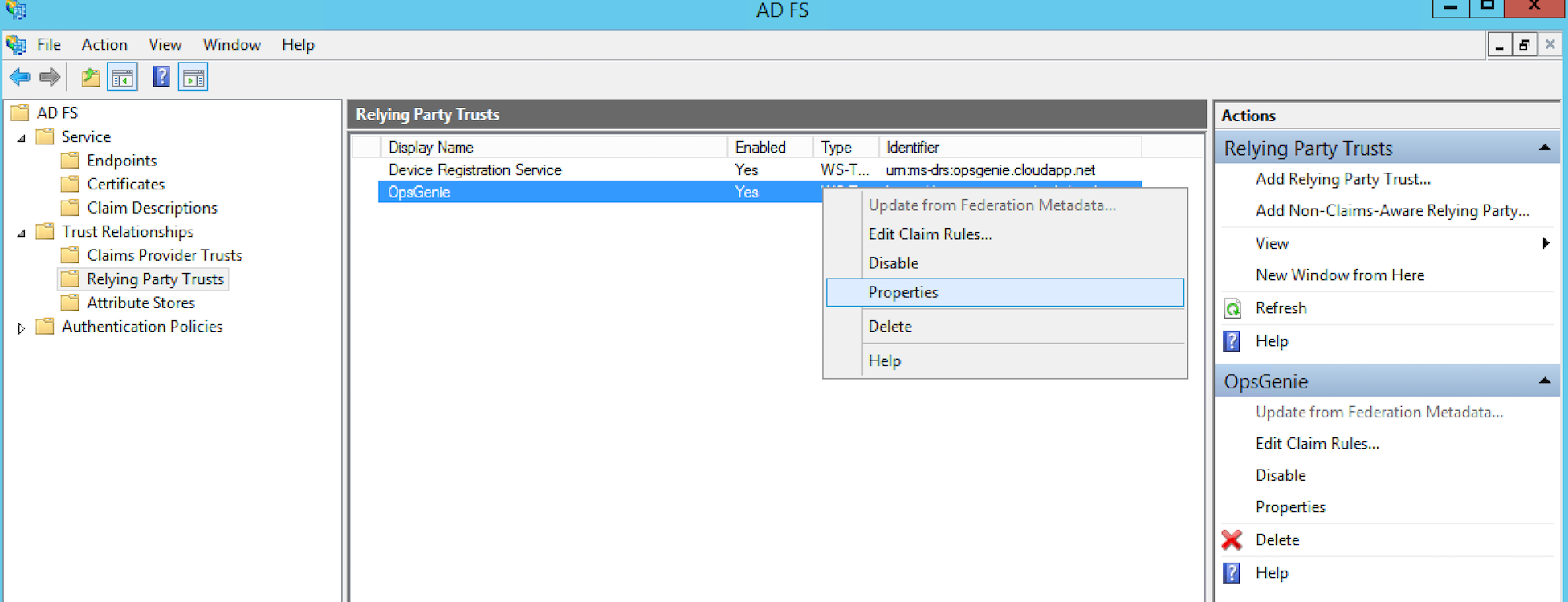
Task: Click Add Non-Claims-Aware Relying Party action
Action: click(x=1392, y=210)
